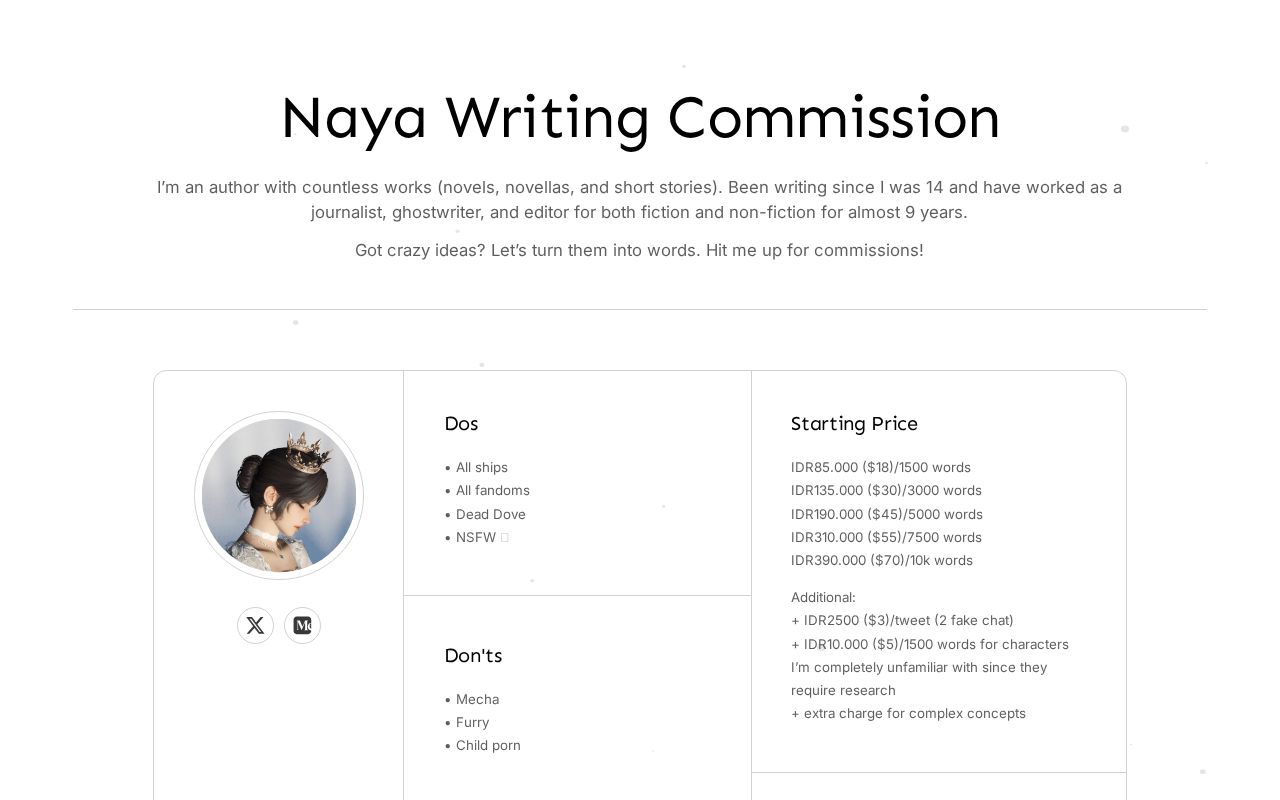Click the 'Hit me up for commissions' line
Viewport: 1280px width, 800px height.
tap(639, 250)
